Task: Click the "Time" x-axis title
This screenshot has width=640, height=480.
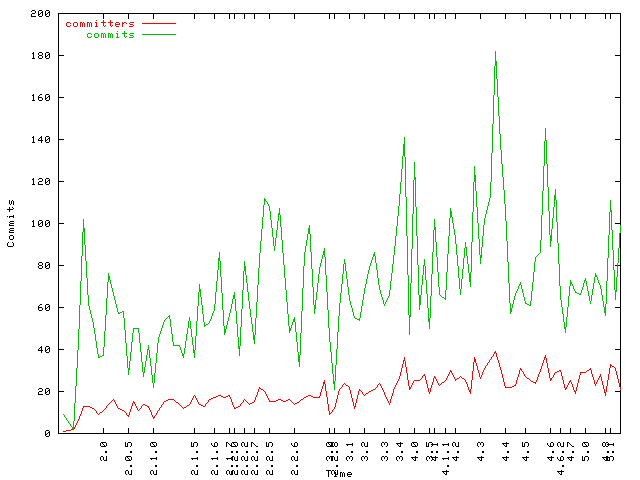Action: (x=339, y=473)
